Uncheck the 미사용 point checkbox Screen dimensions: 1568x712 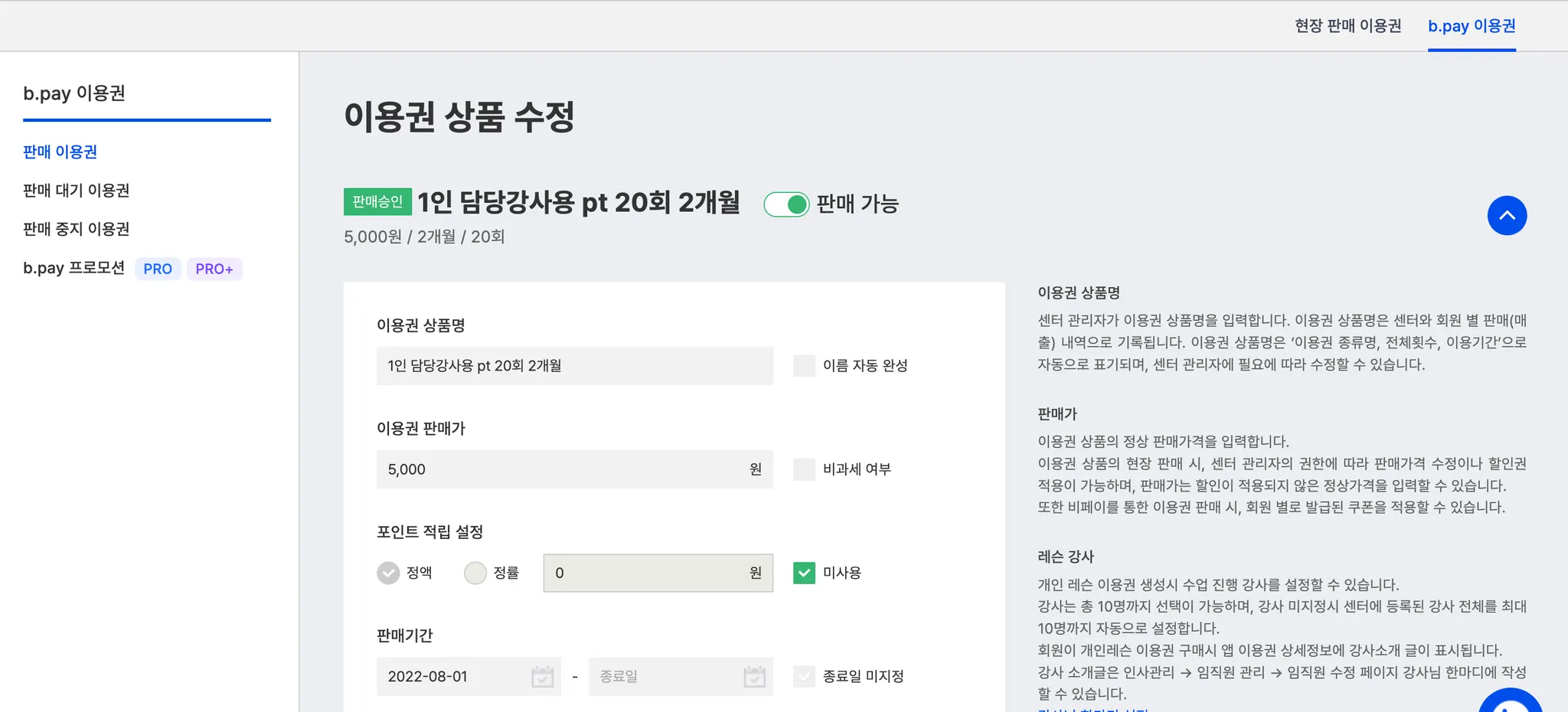804,573
